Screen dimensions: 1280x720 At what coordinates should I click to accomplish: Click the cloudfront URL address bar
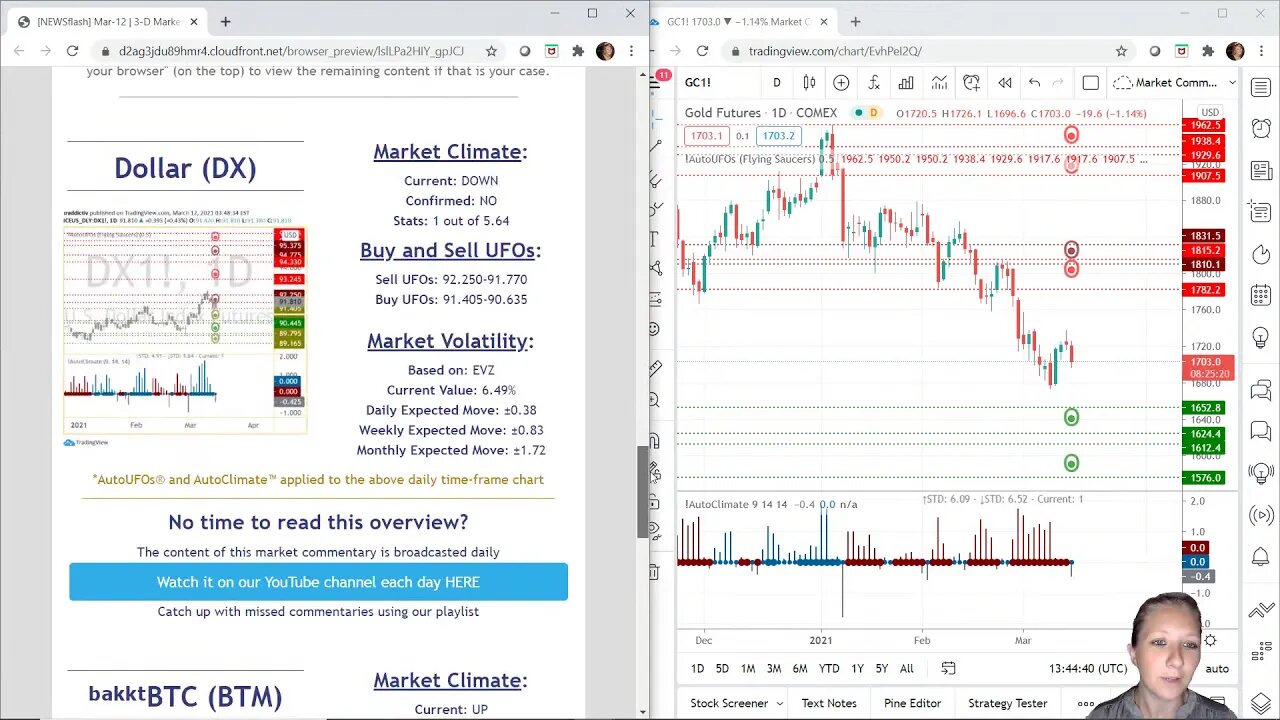click(291, 51)
